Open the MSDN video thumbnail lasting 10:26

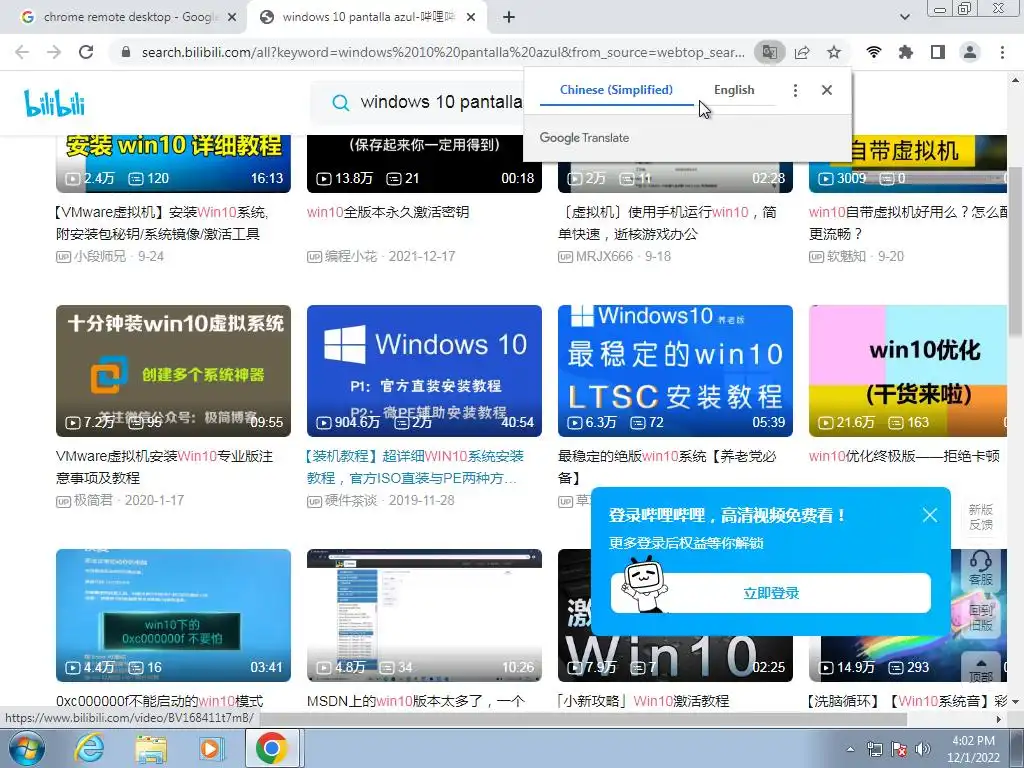(x=424, y=615)
